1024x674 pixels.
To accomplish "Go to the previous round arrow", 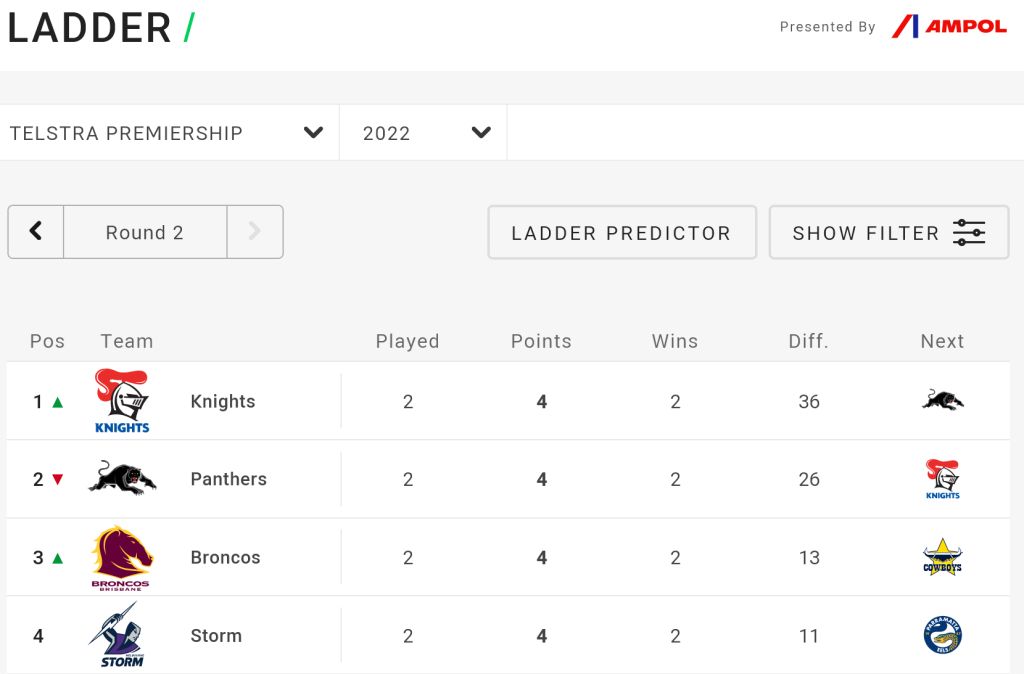I will (x=36, y=232).
